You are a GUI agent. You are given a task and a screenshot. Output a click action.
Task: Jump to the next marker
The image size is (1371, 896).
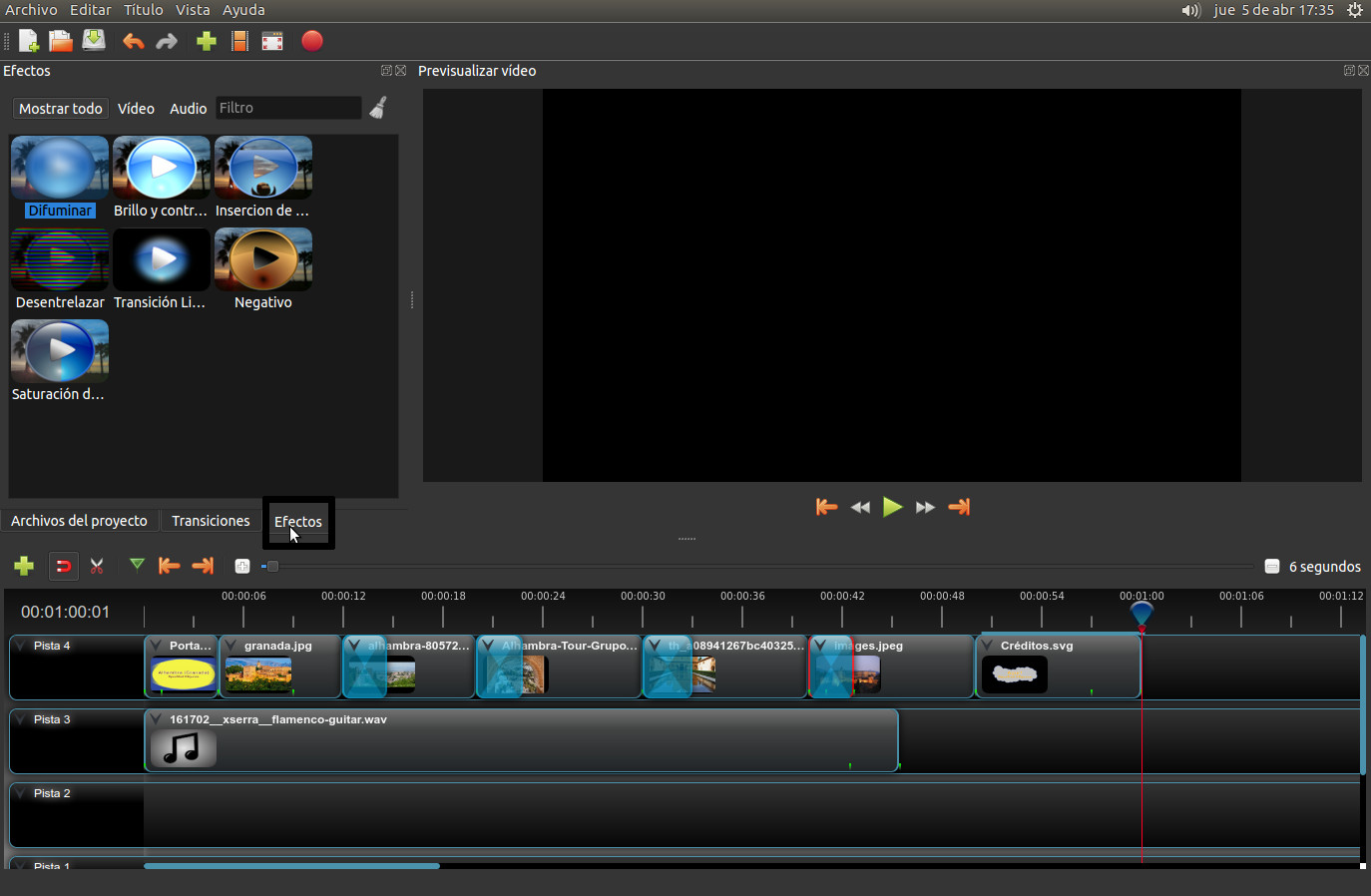point(203,566)
